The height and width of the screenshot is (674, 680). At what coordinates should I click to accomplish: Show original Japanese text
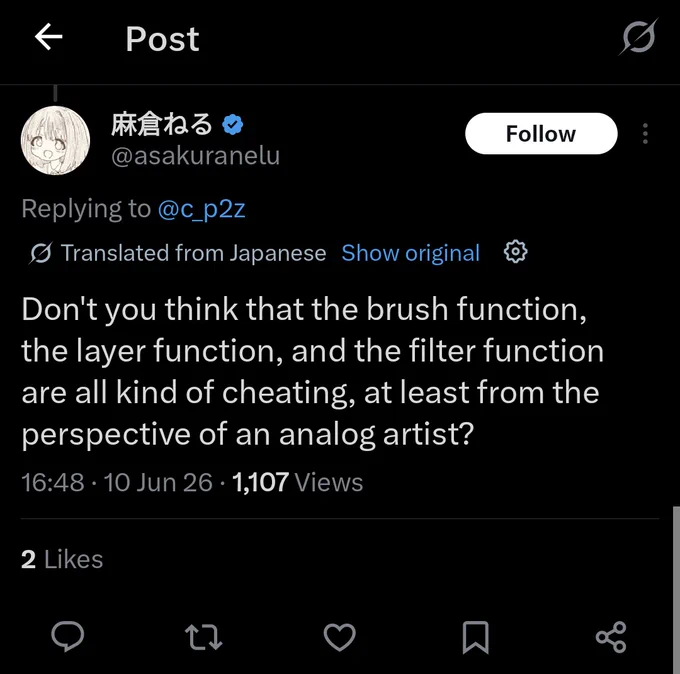pos(410,253)
